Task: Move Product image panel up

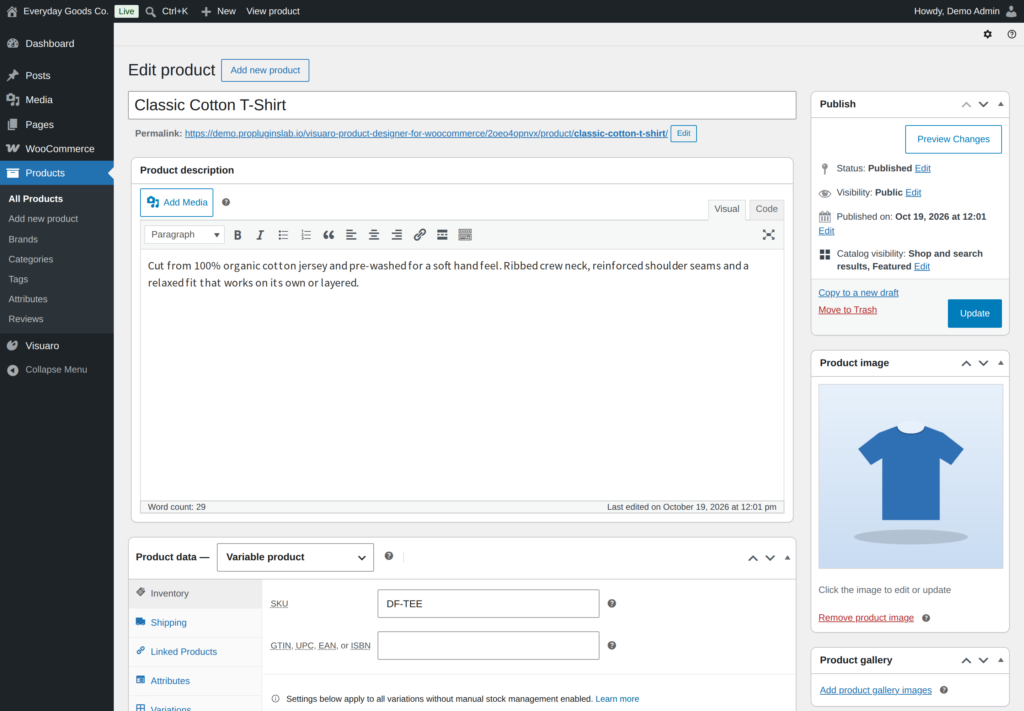Action: [966, 363]
